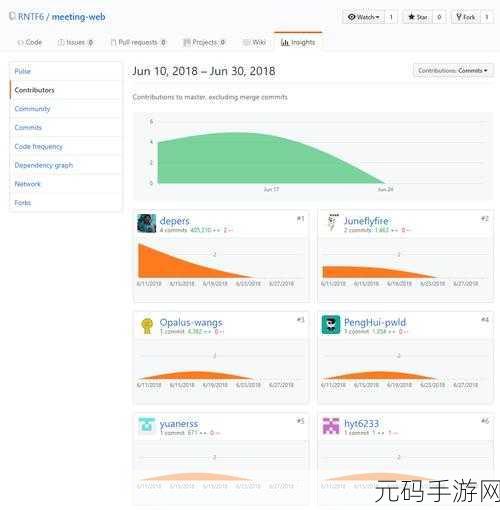Open Opalus-wangs avatar image
500x510 pixels.
pos(147,325)
